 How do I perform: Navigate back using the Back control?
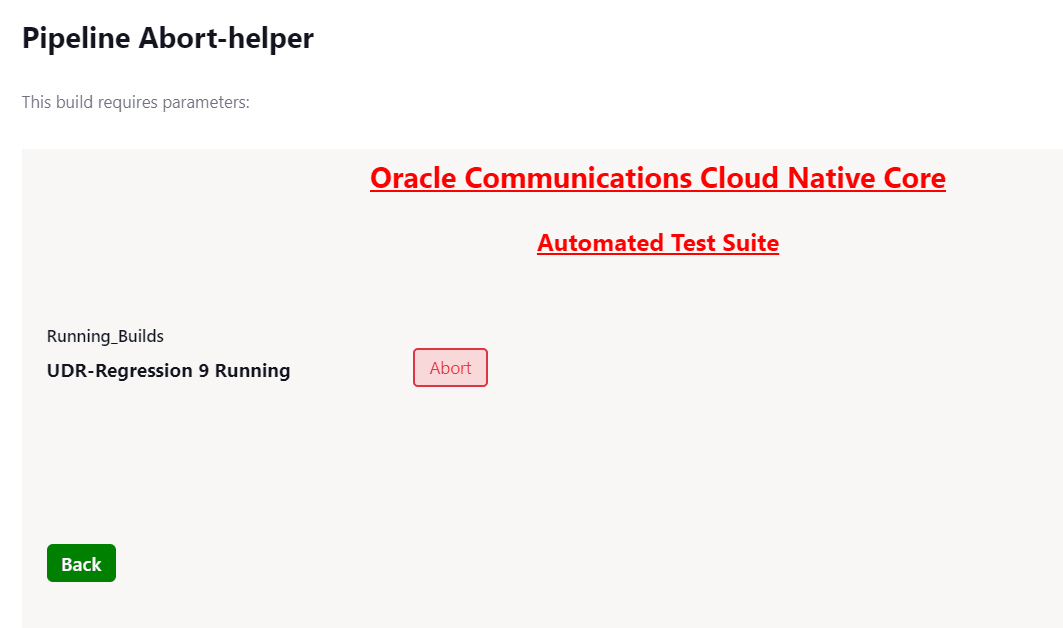click(x=81, y=563)
